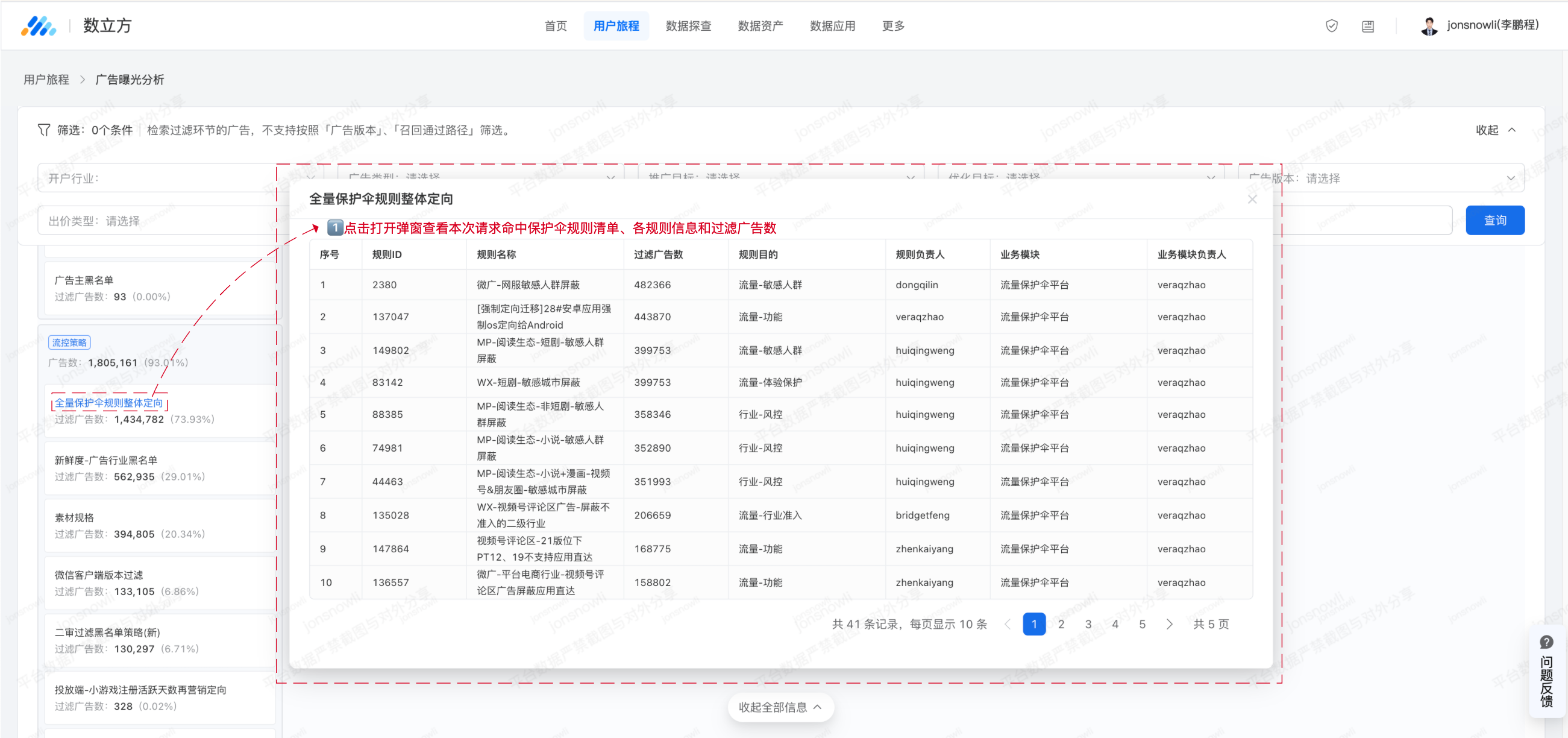The width and height of the screenshot is (1568, 738).
Task: Collapse panel via 收起全部信息 button
Action: pyautogui.click(x=780, y=707)
